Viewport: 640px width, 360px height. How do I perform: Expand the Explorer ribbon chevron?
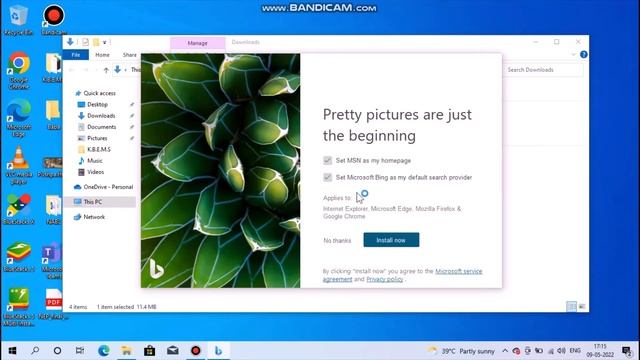pos(573,54)
